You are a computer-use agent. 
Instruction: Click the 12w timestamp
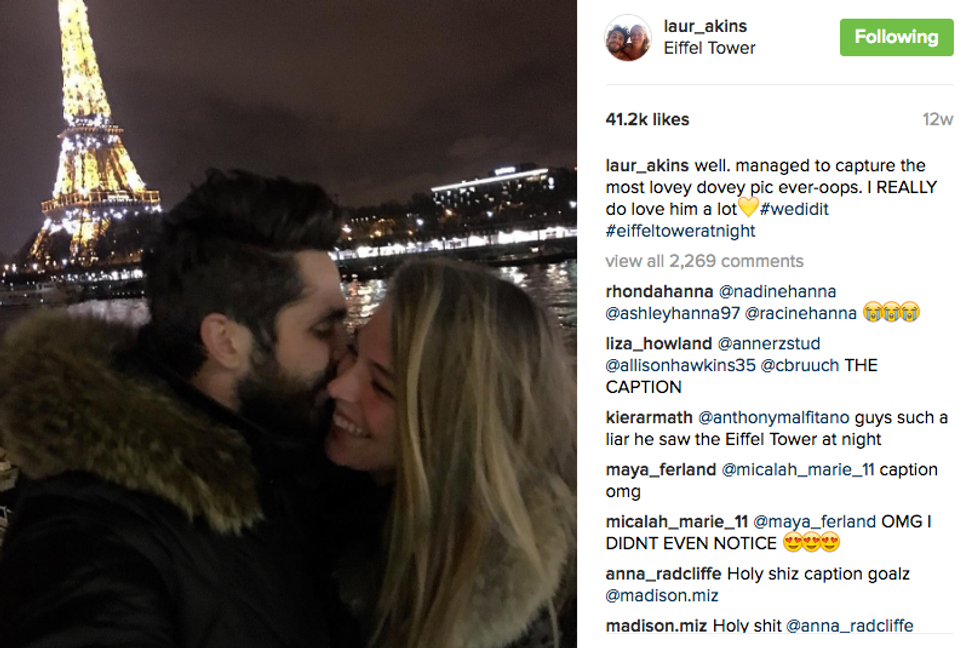point(938,119)
